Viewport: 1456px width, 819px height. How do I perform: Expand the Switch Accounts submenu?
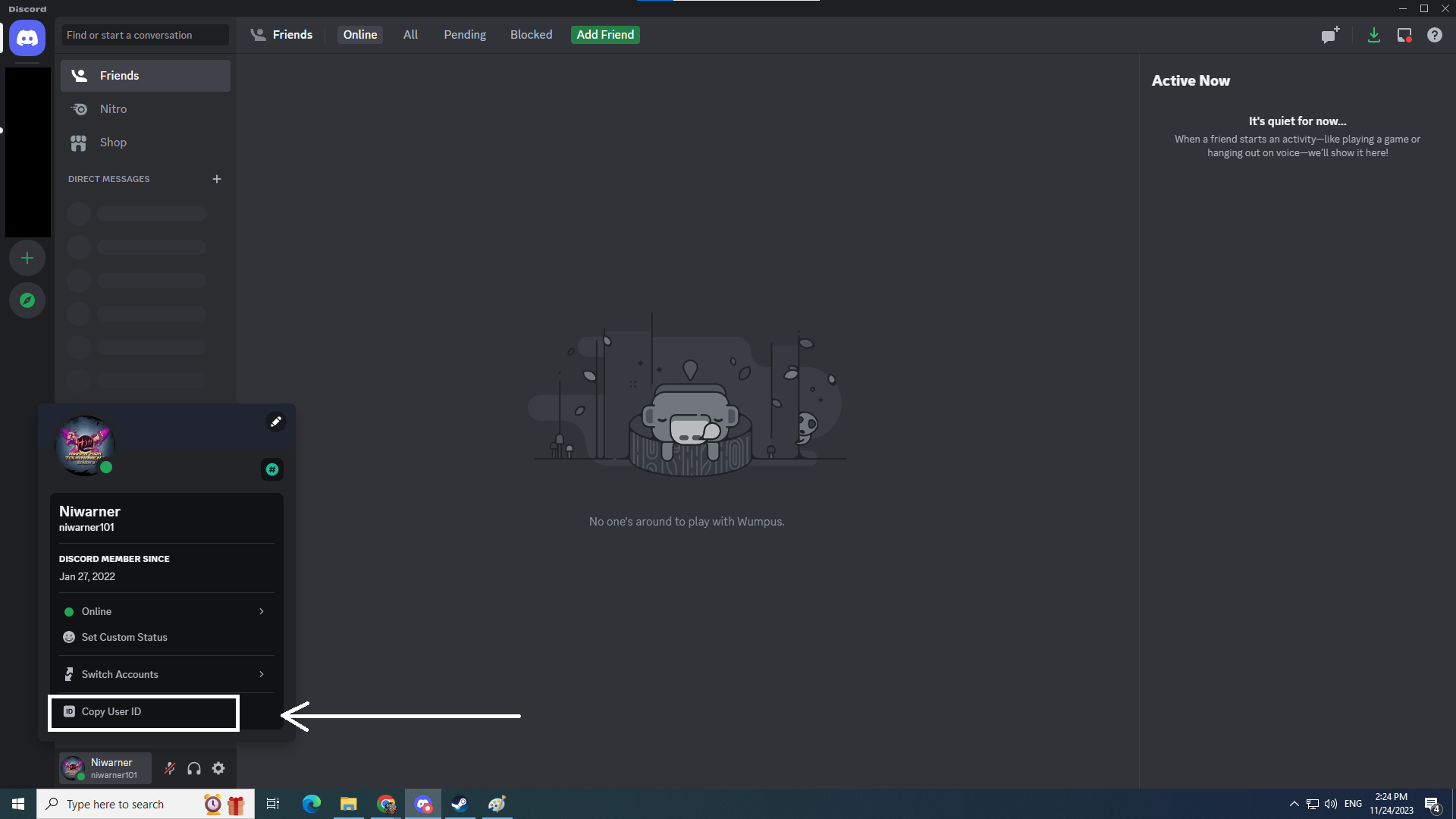pyautogui.click(x=166, y=674)
